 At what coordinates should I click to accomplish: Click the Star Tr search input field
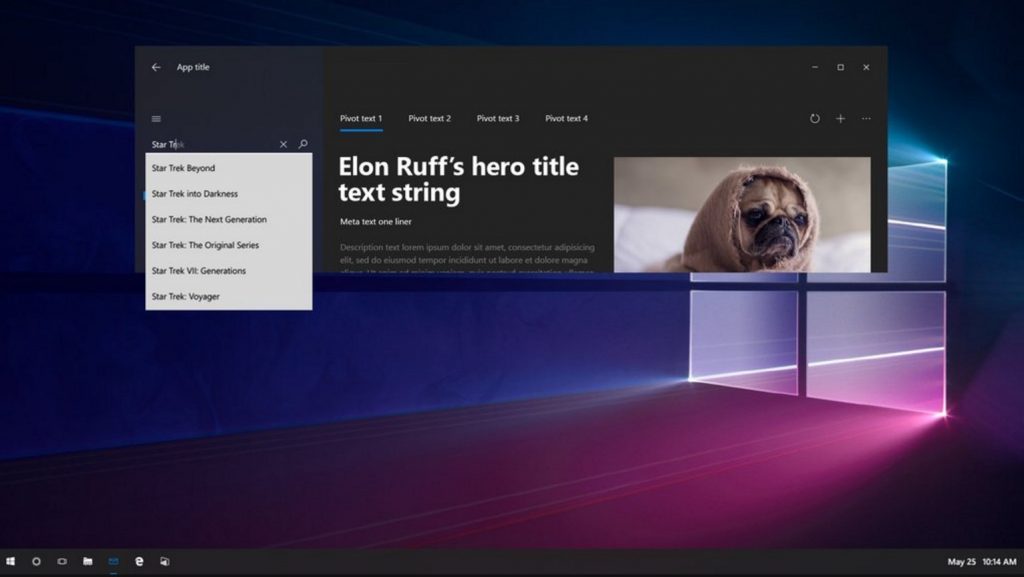coord(210,144)
